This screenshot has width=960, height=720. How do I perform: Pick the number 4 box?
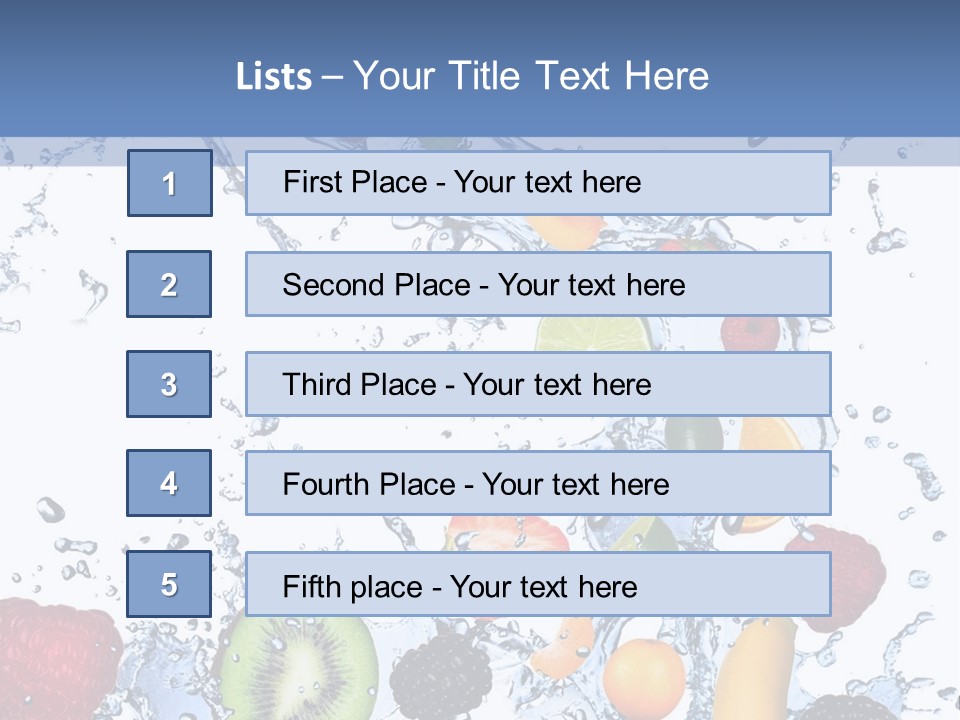pos(169,483)
